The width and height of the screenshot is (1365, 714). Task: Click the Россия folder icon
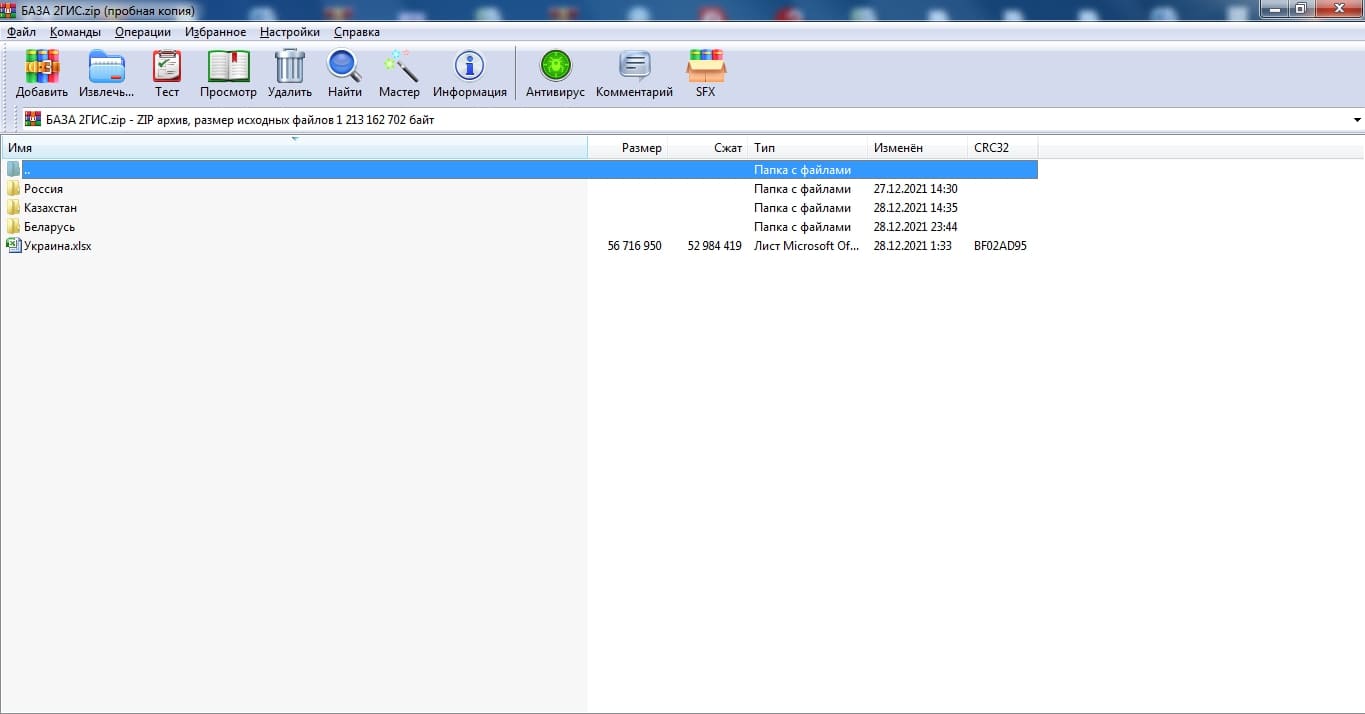coord(13,188)
